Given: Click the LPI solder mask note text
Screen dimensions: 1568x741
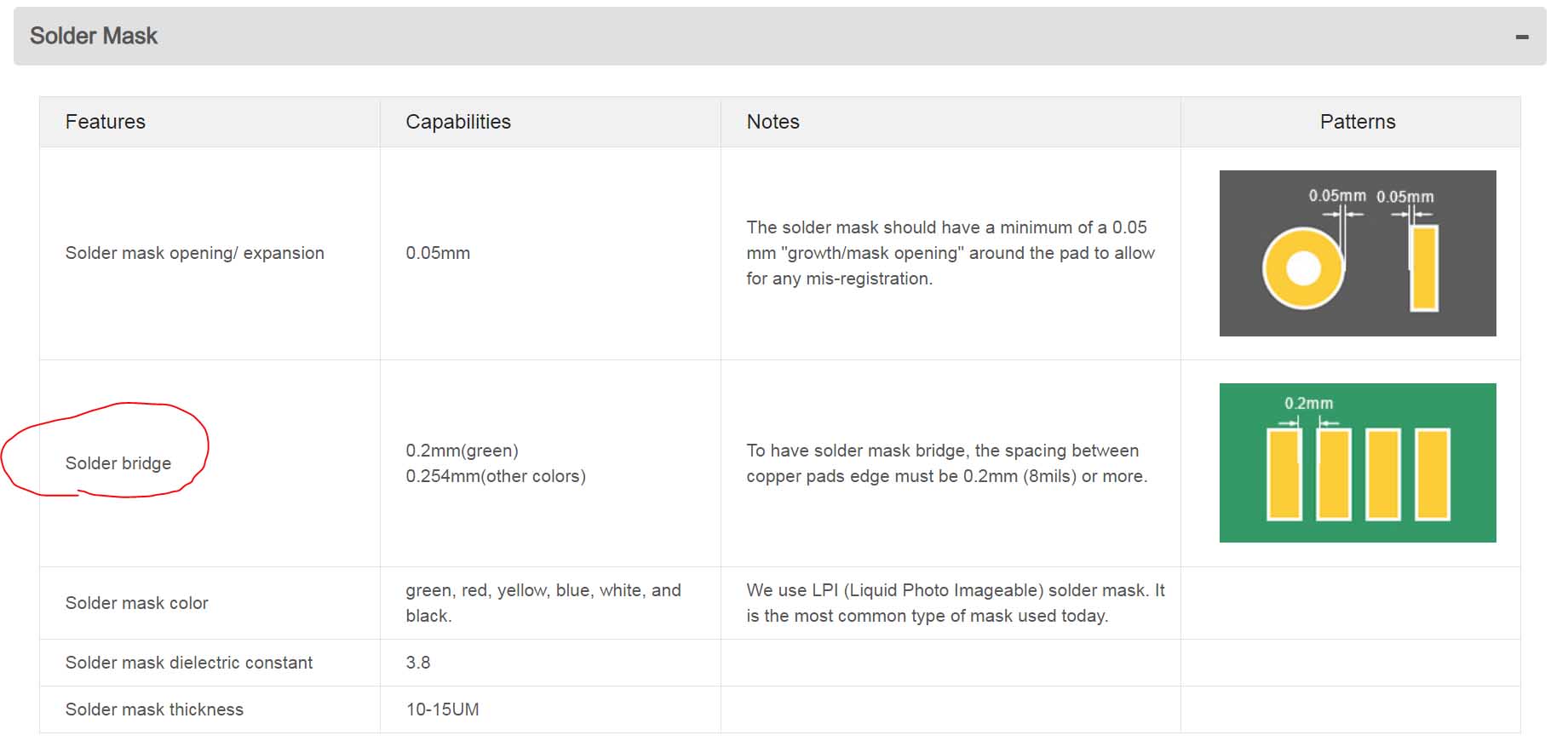Looking at the screenshot, I should click(x=955, y=603).
